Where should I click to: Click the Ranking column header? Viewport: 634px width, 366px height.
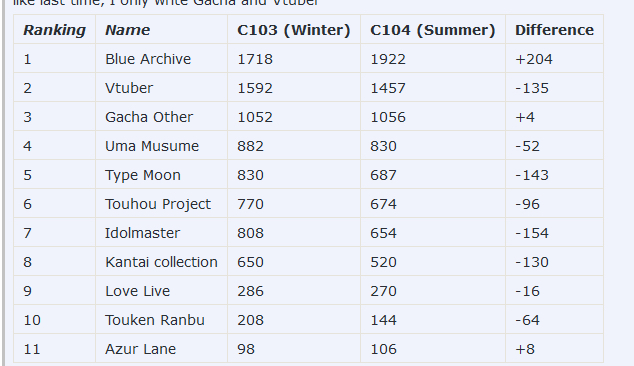coord(55,30)
